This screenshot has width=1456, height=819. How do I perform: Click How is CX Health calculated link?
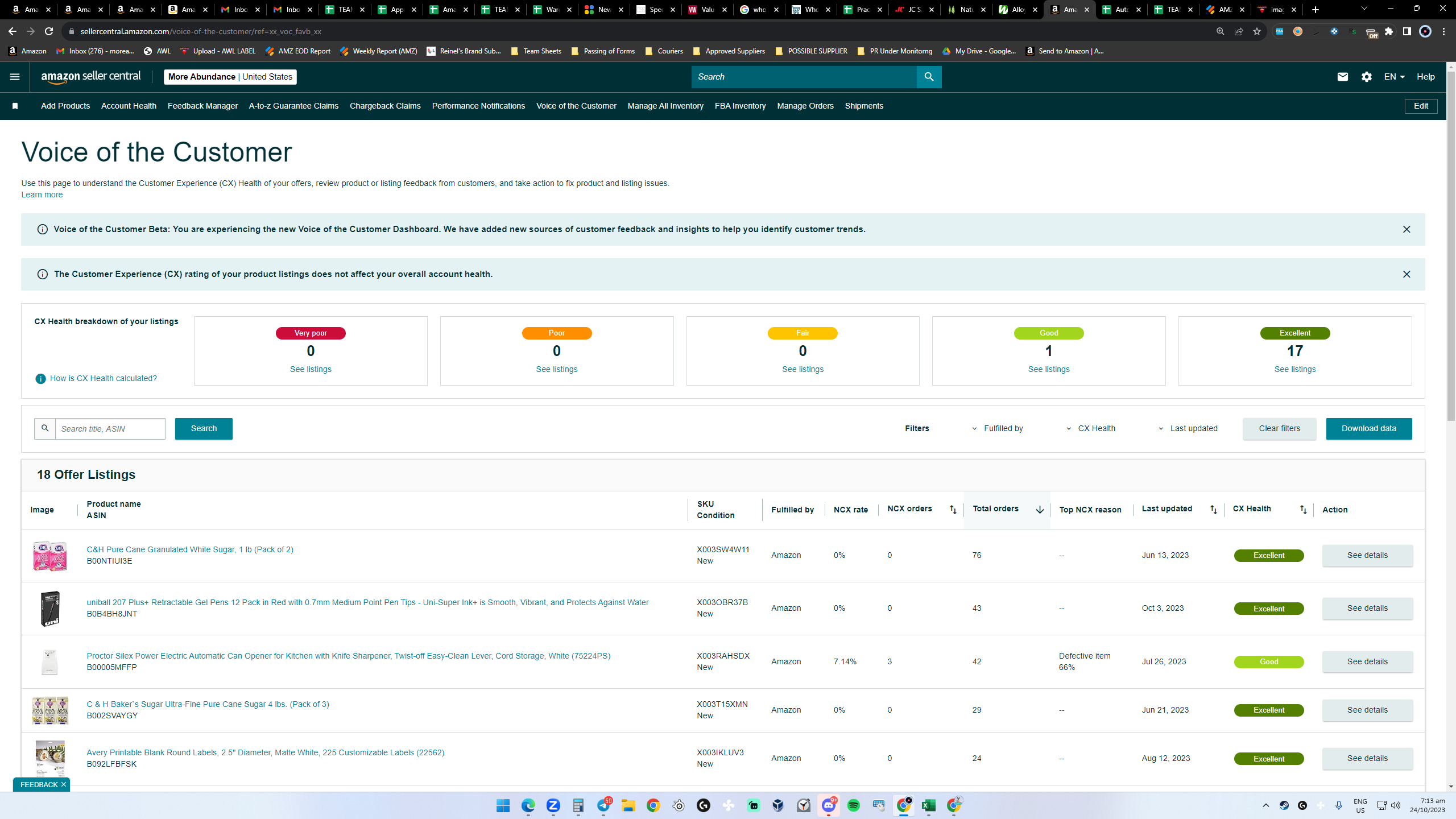pos(104,379)
